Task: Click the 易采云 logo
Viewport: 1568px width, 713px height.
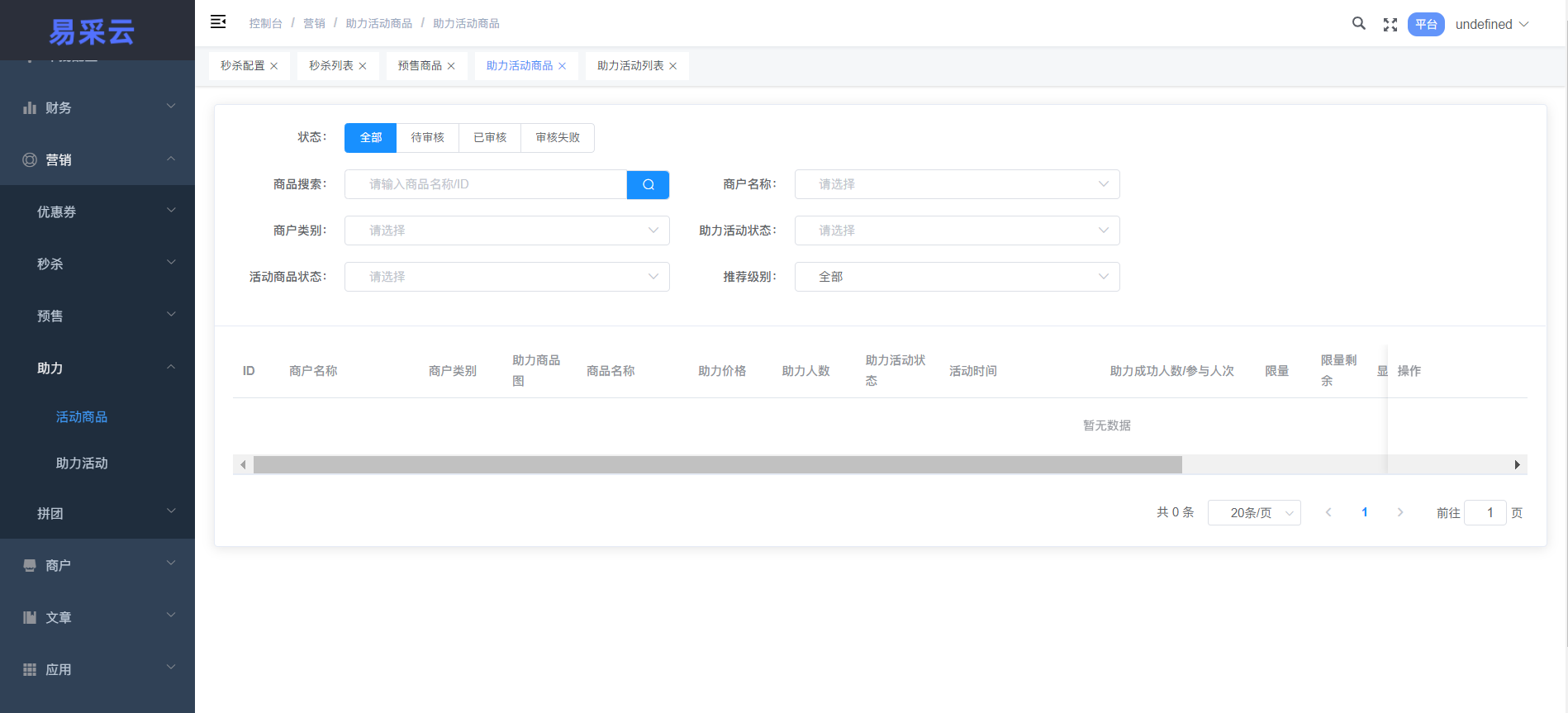Action: (92, 32)
